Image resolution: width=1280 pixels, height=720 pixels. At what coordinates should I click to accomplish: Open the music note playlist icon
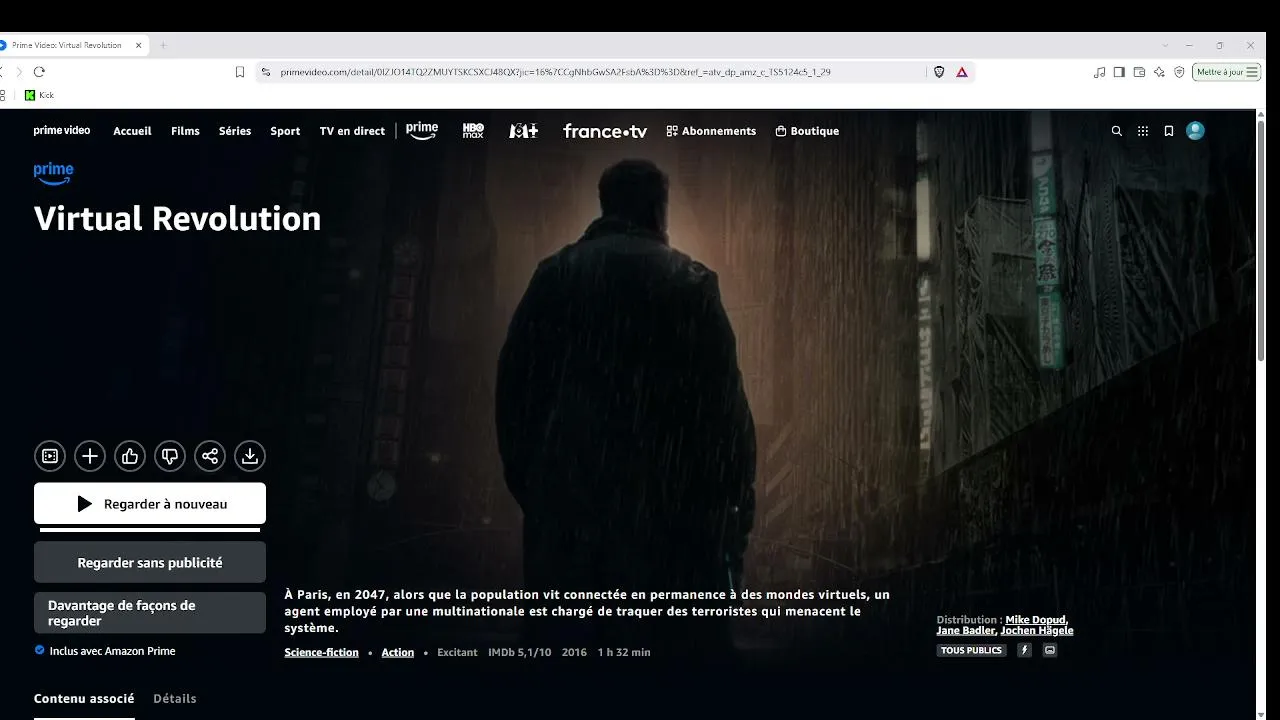point(1100,72)
